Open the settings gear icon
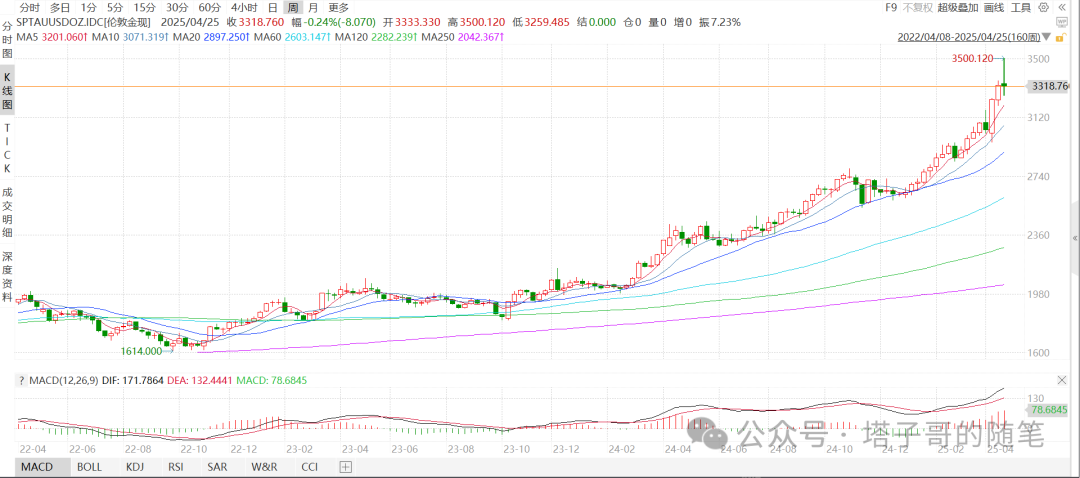This screenshot has height=478, width=1080. pyautogui.click(x=1043, y=8)
